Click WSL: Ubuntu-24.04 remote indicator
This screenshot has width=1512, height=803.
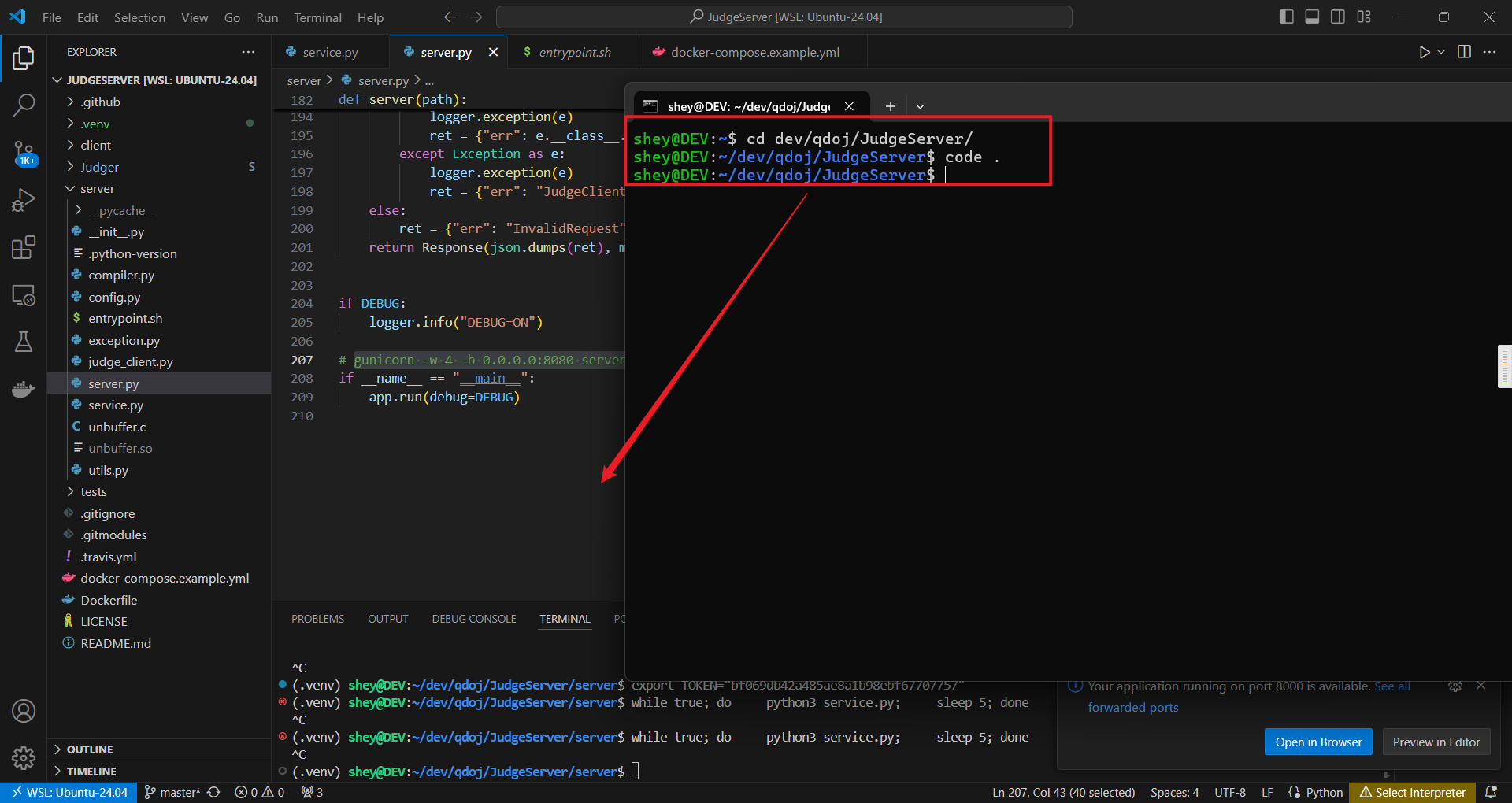69,793
